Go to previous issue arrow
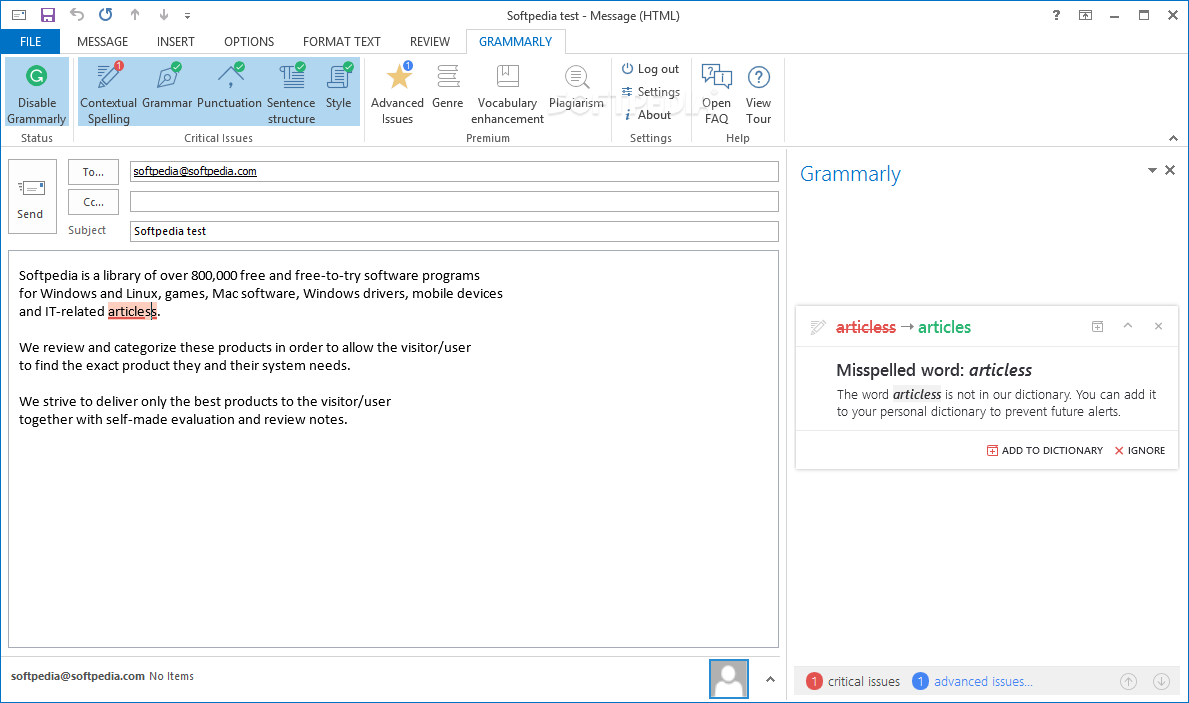Screen dimensions: 1189x703 pos(1128,682)
